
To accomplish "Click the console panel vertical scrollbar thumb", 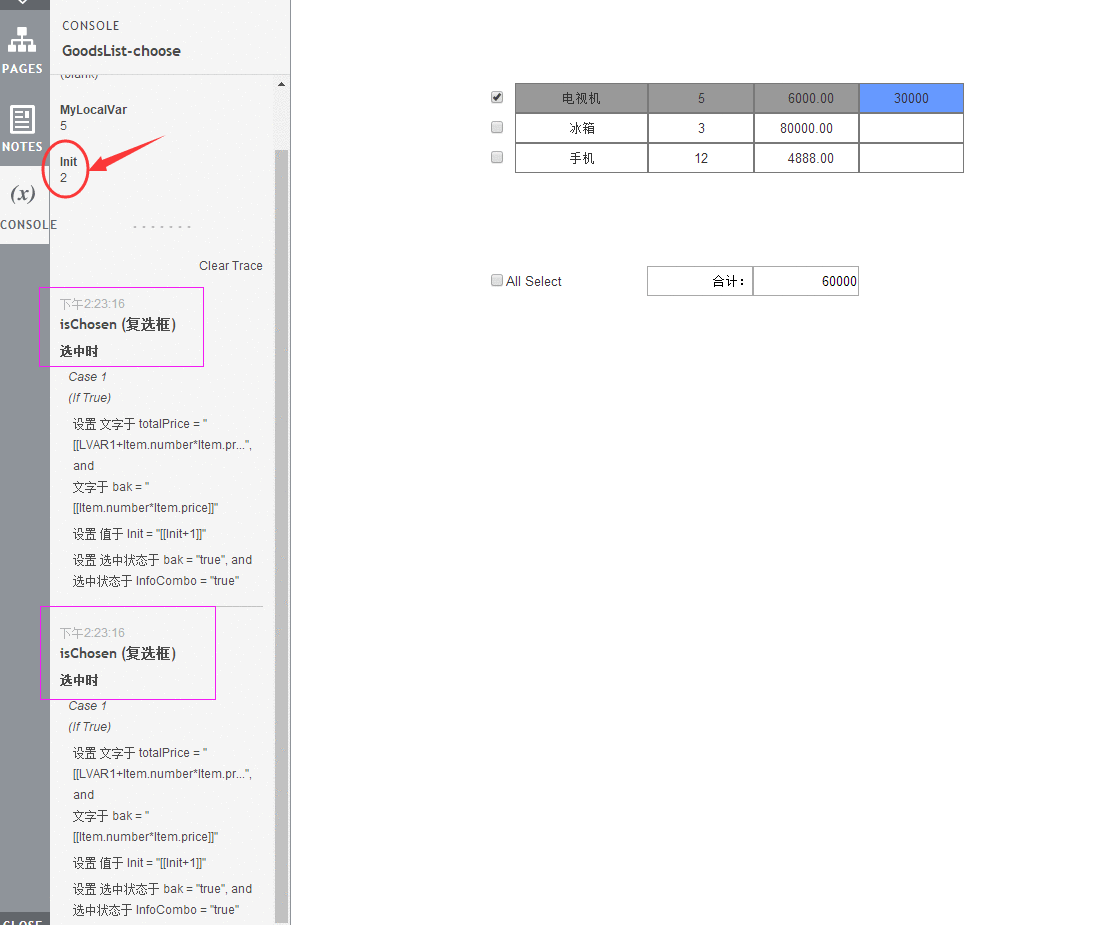I will click(x=281, y=535).
